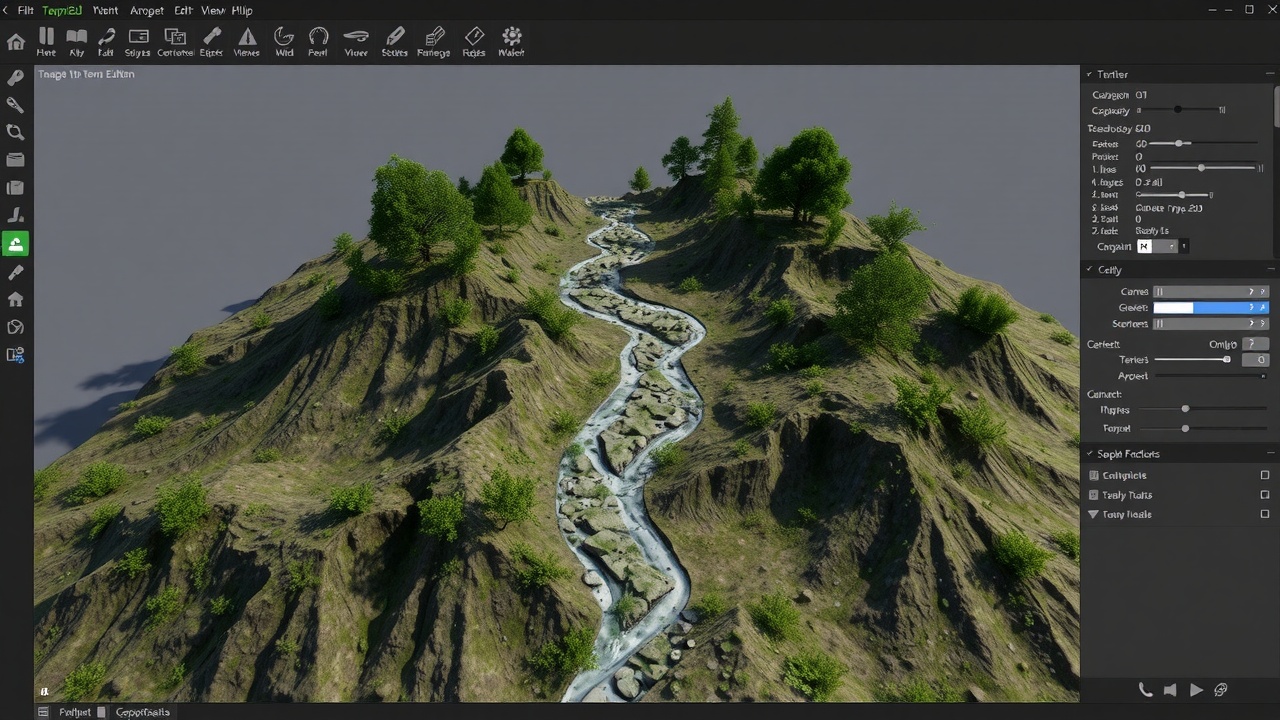Click the 'Falt' link toolbar icon
This screenshot has width=1280, height=720.
click(x=106, y=42)
